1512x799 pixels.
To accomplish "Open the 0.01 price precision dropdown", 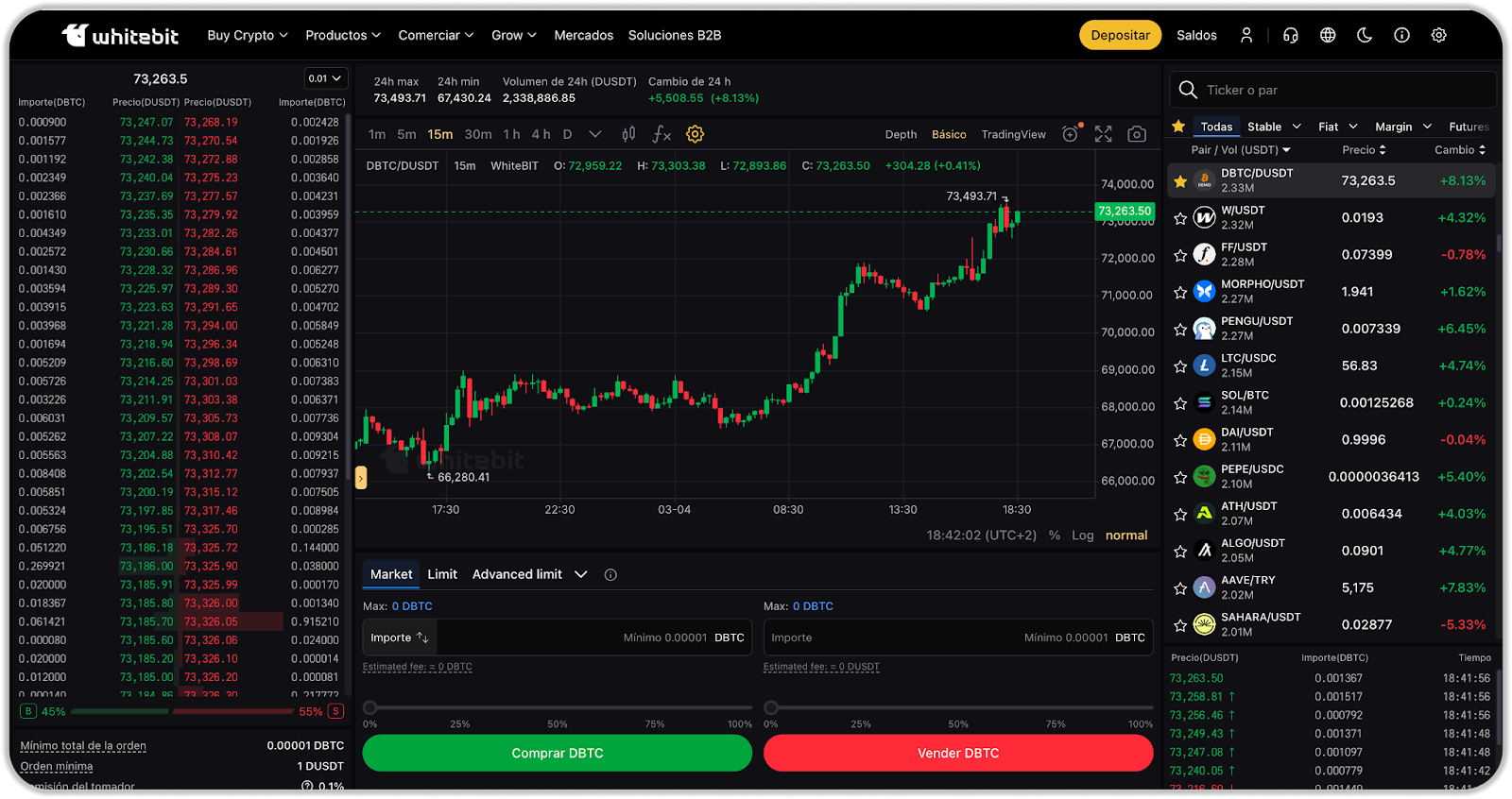I will 325,78.
